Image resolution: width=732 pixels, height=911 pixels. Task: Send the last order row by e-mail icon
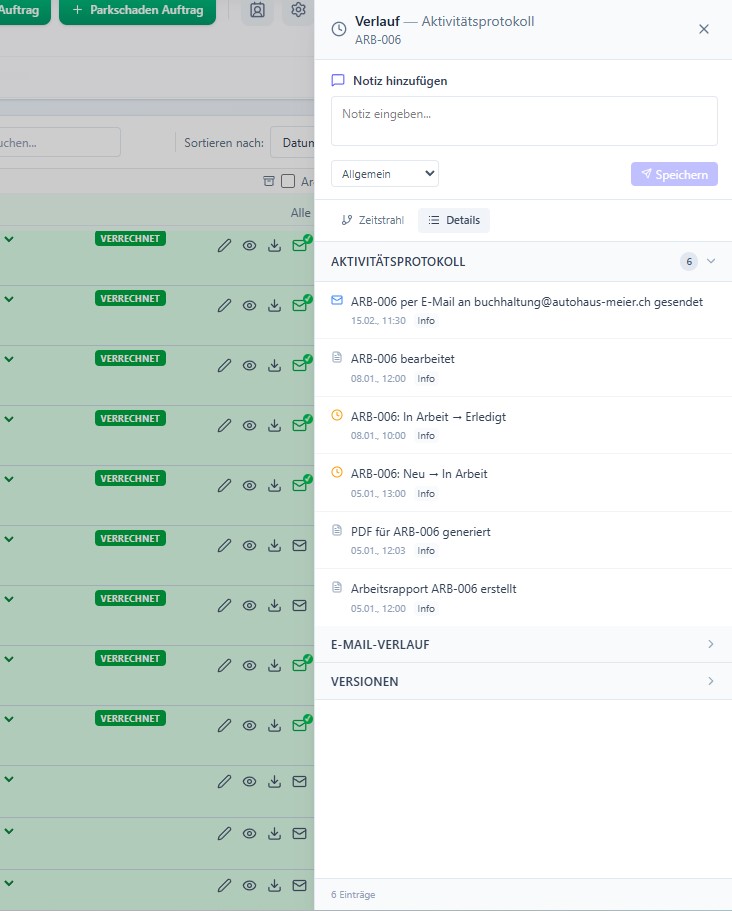point(299,885)
